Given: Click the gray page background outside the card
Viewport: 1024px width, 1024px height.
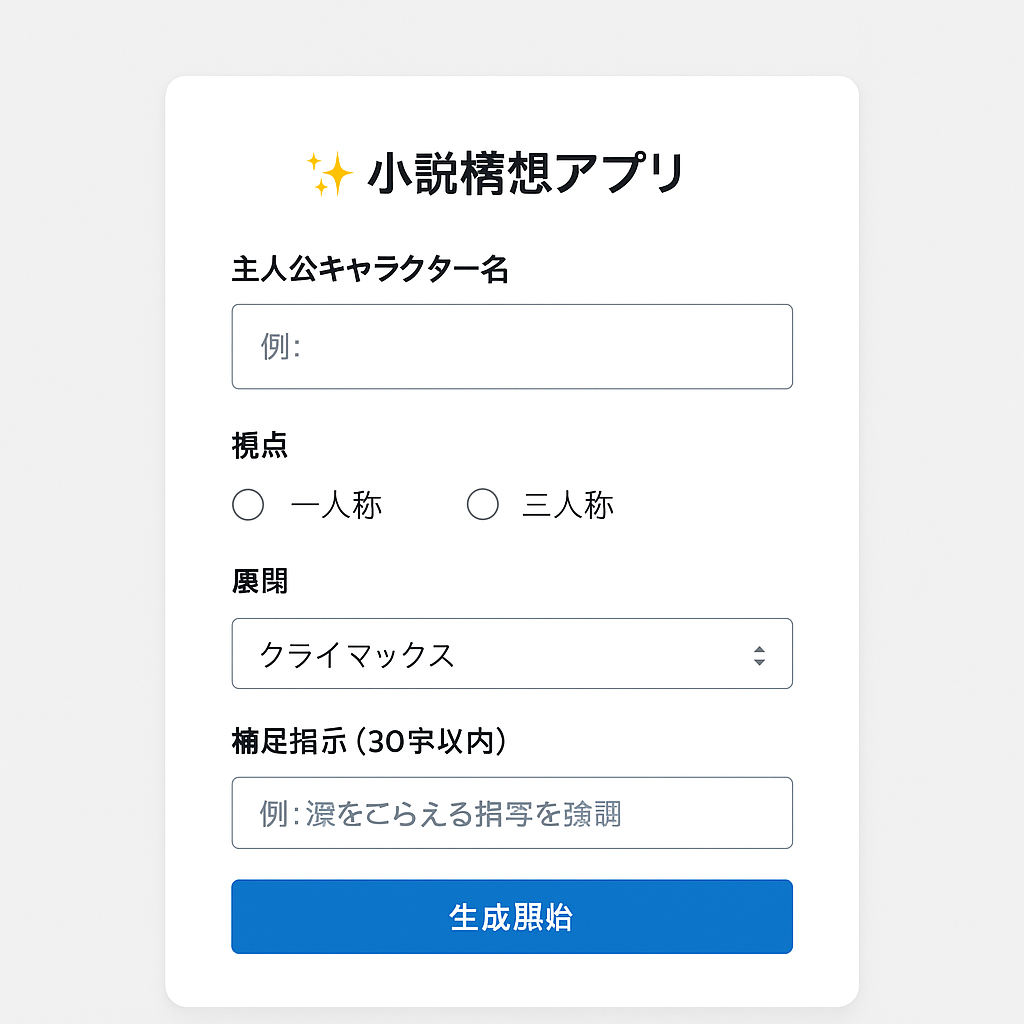Looking at the screenshot, I should click(80, 500).
